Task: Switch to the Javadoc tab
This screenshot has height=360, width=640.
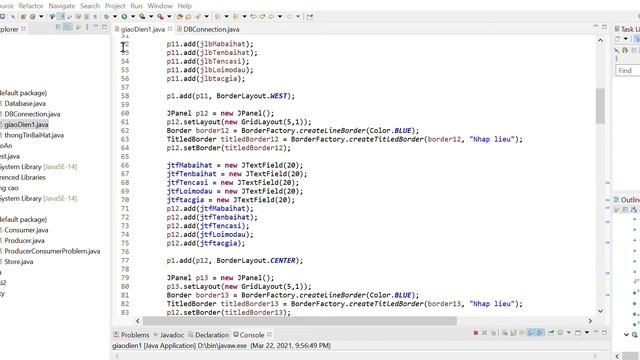Action: click(x=169, y=335)
